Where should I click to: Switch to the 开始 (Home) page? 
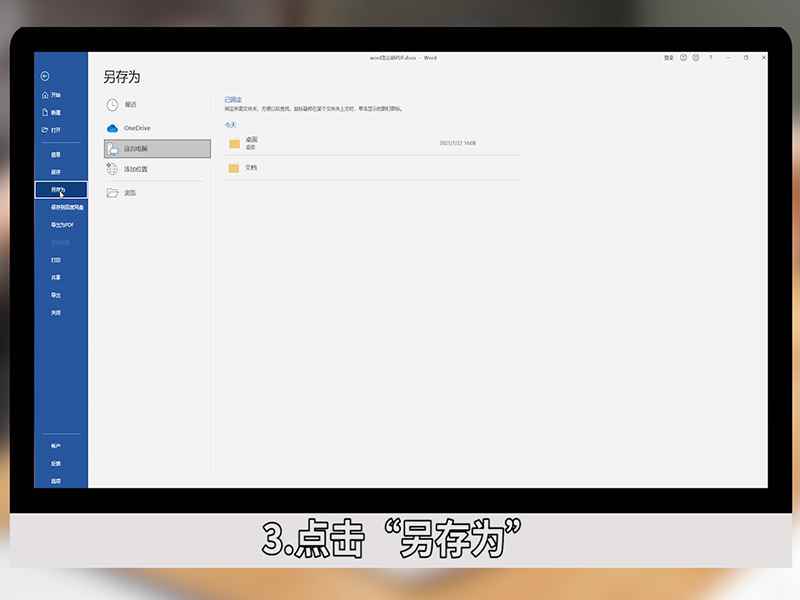[x=55, y=94]
